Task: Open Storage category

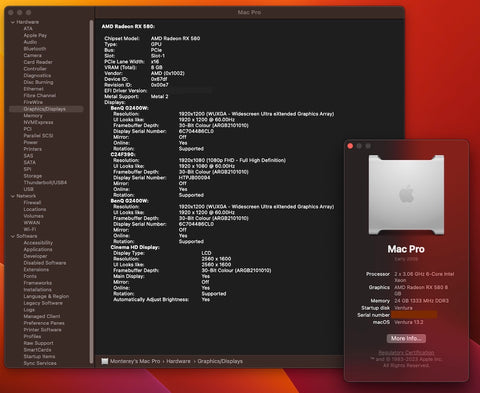Action: coord(33,176)
